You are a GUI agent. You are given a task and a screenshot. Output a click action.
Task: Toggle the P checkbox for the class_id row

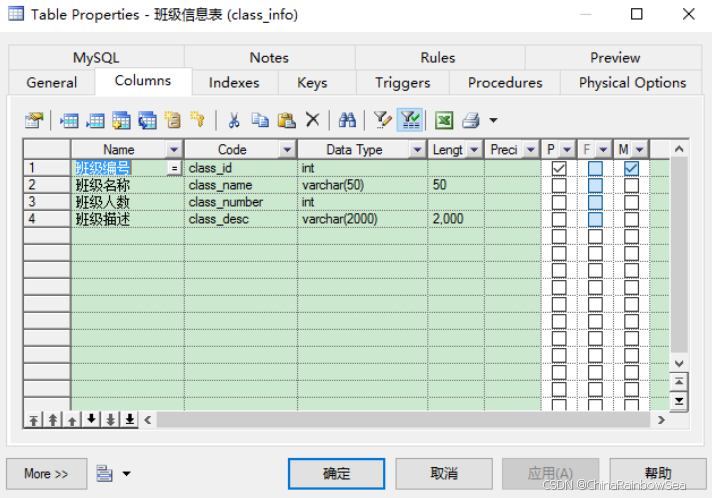tap(559, 168)
